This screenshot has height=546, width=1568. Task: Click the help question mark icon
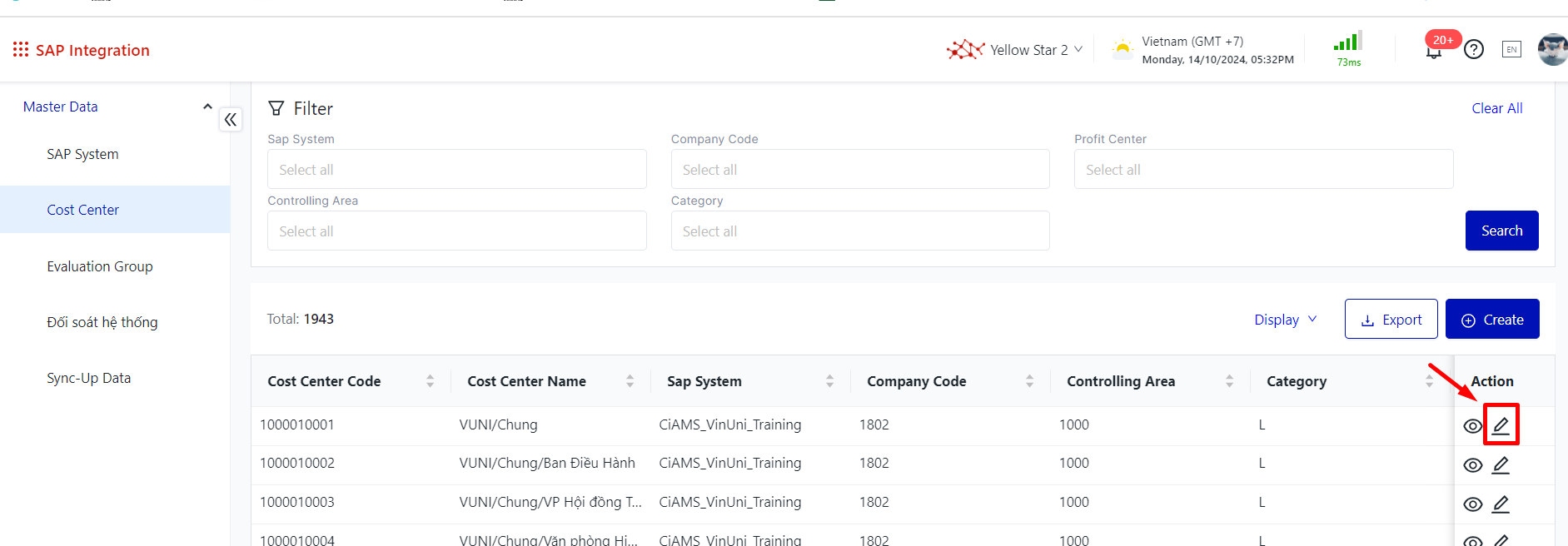coord(1474,50)
